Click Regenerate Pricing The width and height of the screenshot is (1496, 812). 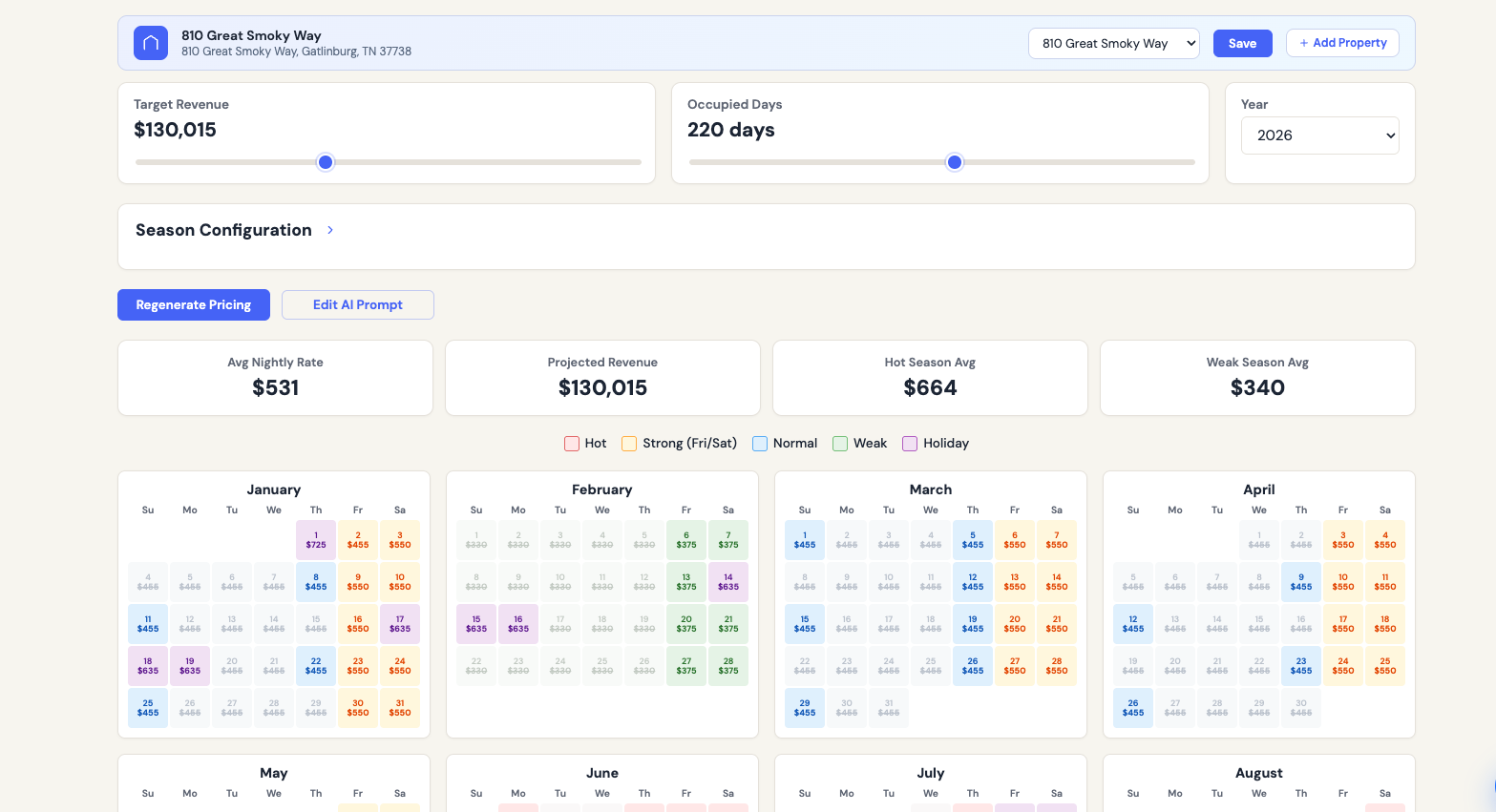194,304
